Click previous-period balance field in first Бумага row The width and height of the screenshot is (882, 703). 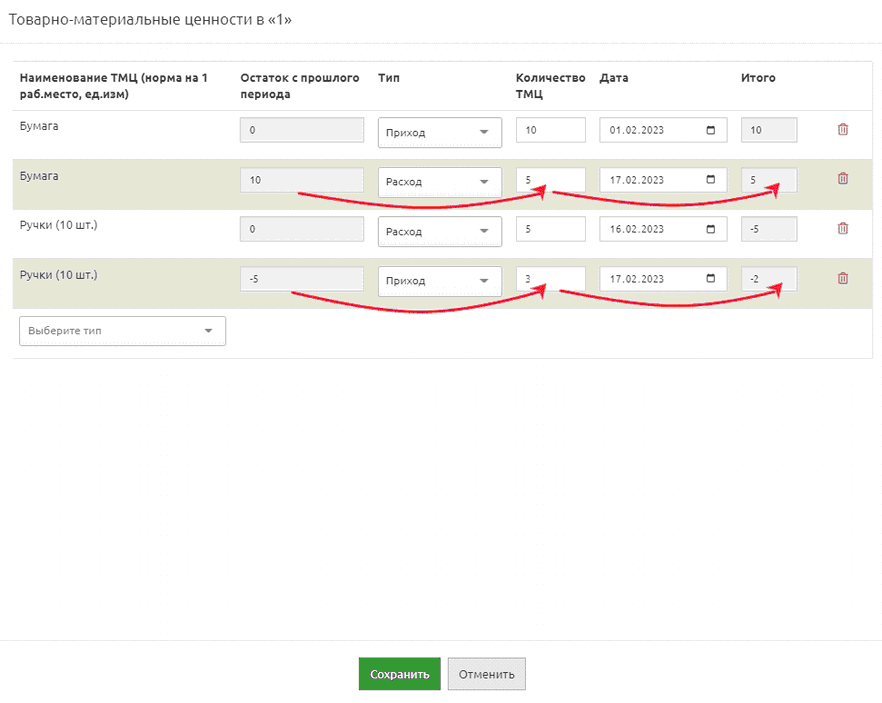pyautogui.click(x=302, y=130)
